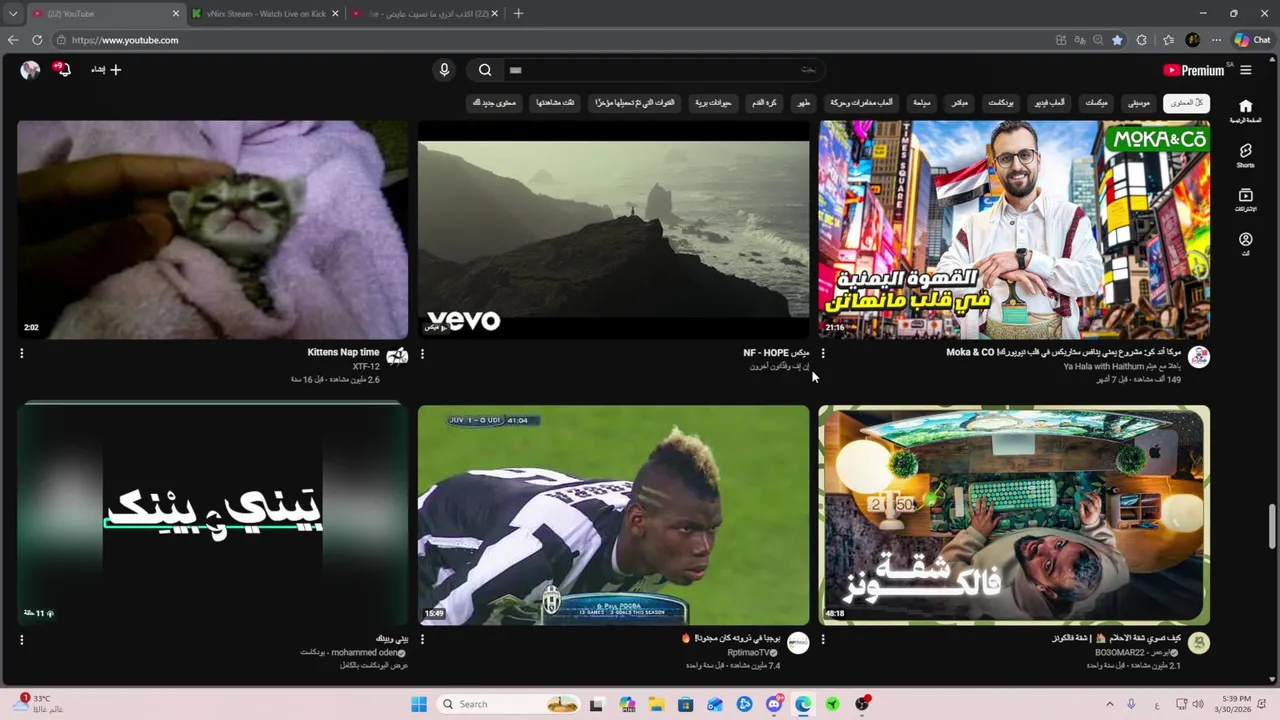This screenshot has width=1280, height=720.
Task: Open Subscriptions in the sidebar
Action: pos(1245,200)
